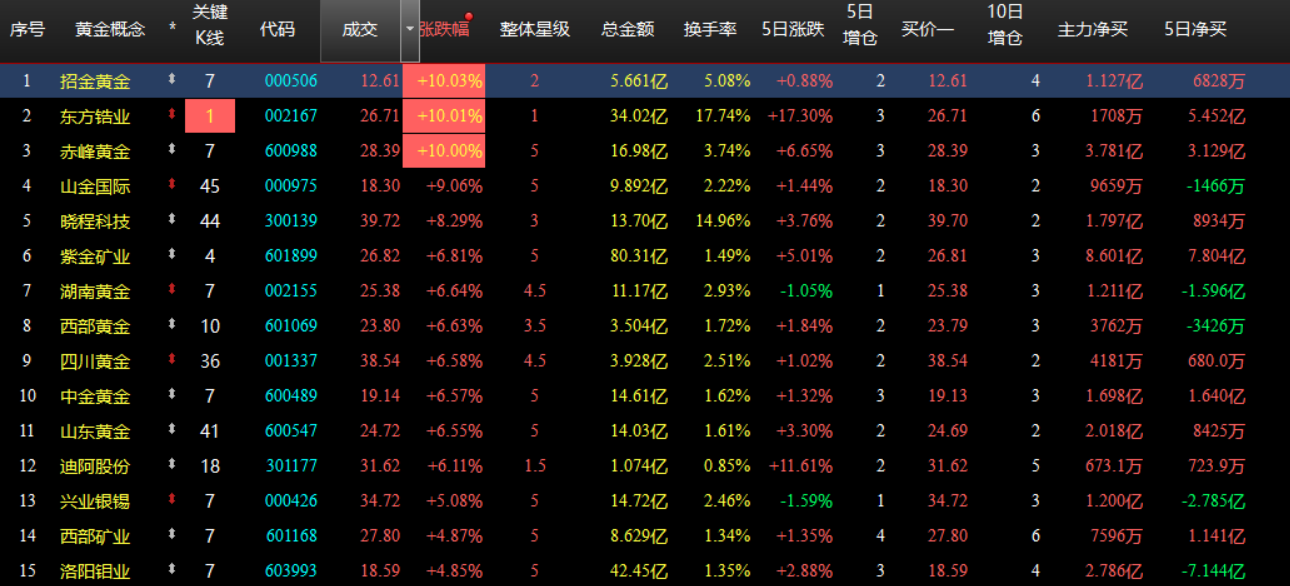Viewport: 1290px width, 586px height.
Task: Select the 迪阿股份 stock name
Action: pos(95,466)
